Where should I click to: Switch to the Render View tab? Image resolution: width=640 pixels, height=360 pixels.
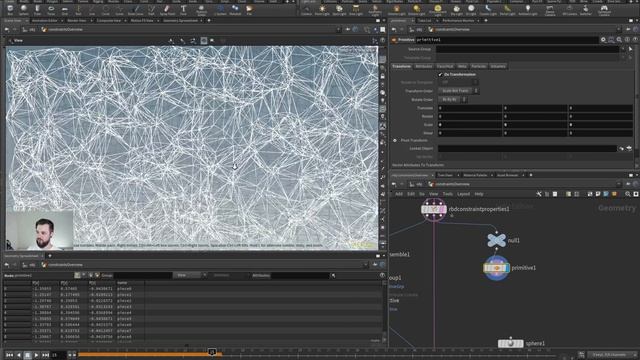[x=77, y=20]
